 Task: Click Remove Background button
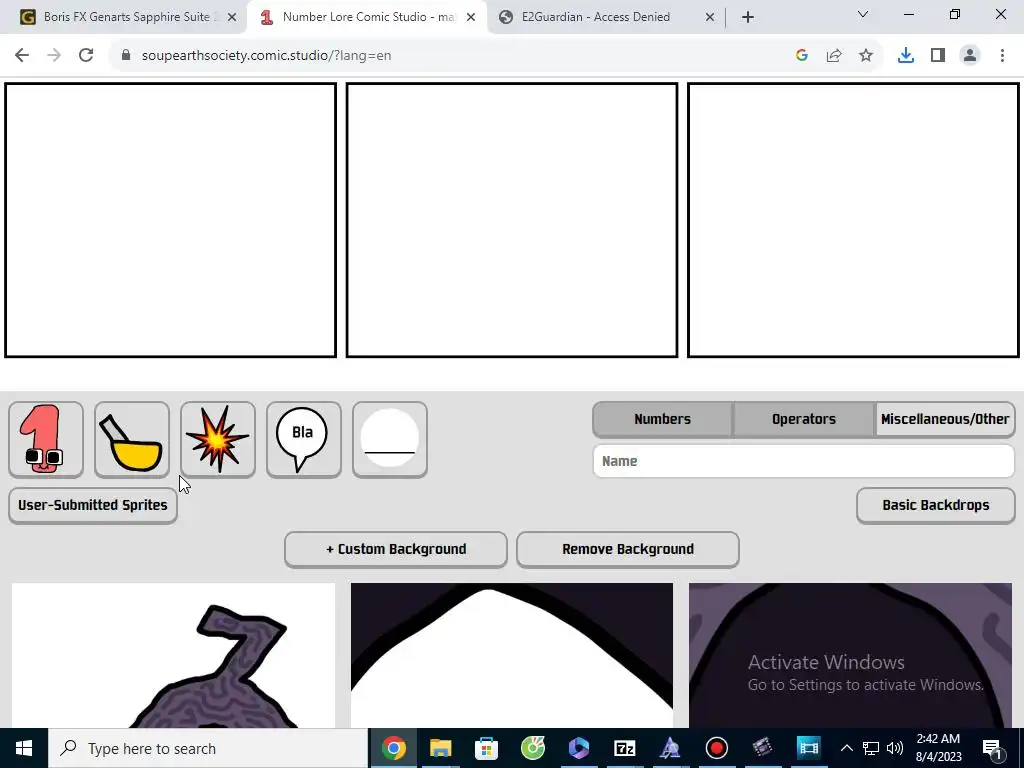point(628,549)
